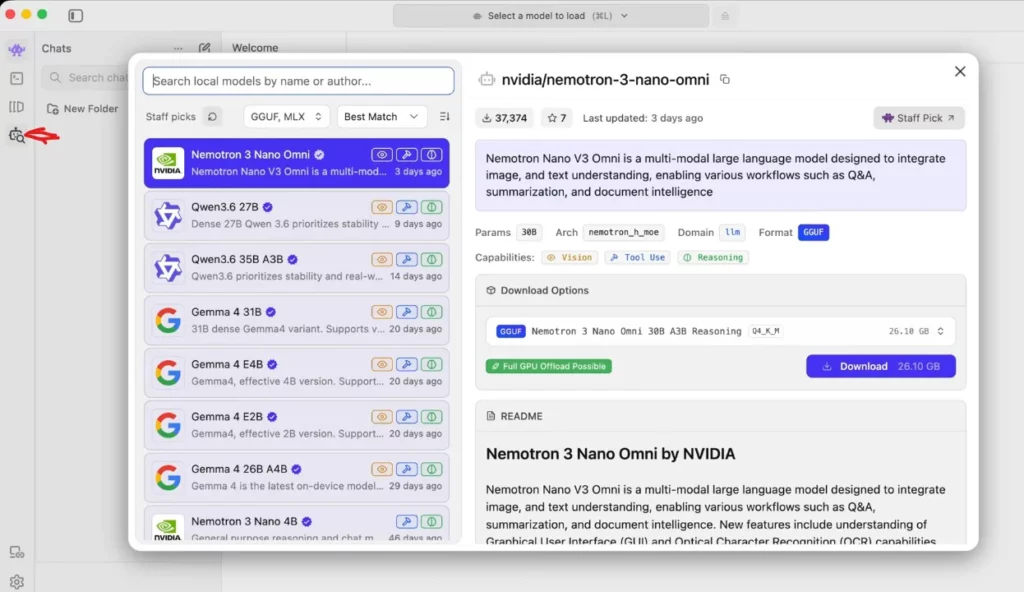Open the Select a model to load dropdown

pos(551,16)
